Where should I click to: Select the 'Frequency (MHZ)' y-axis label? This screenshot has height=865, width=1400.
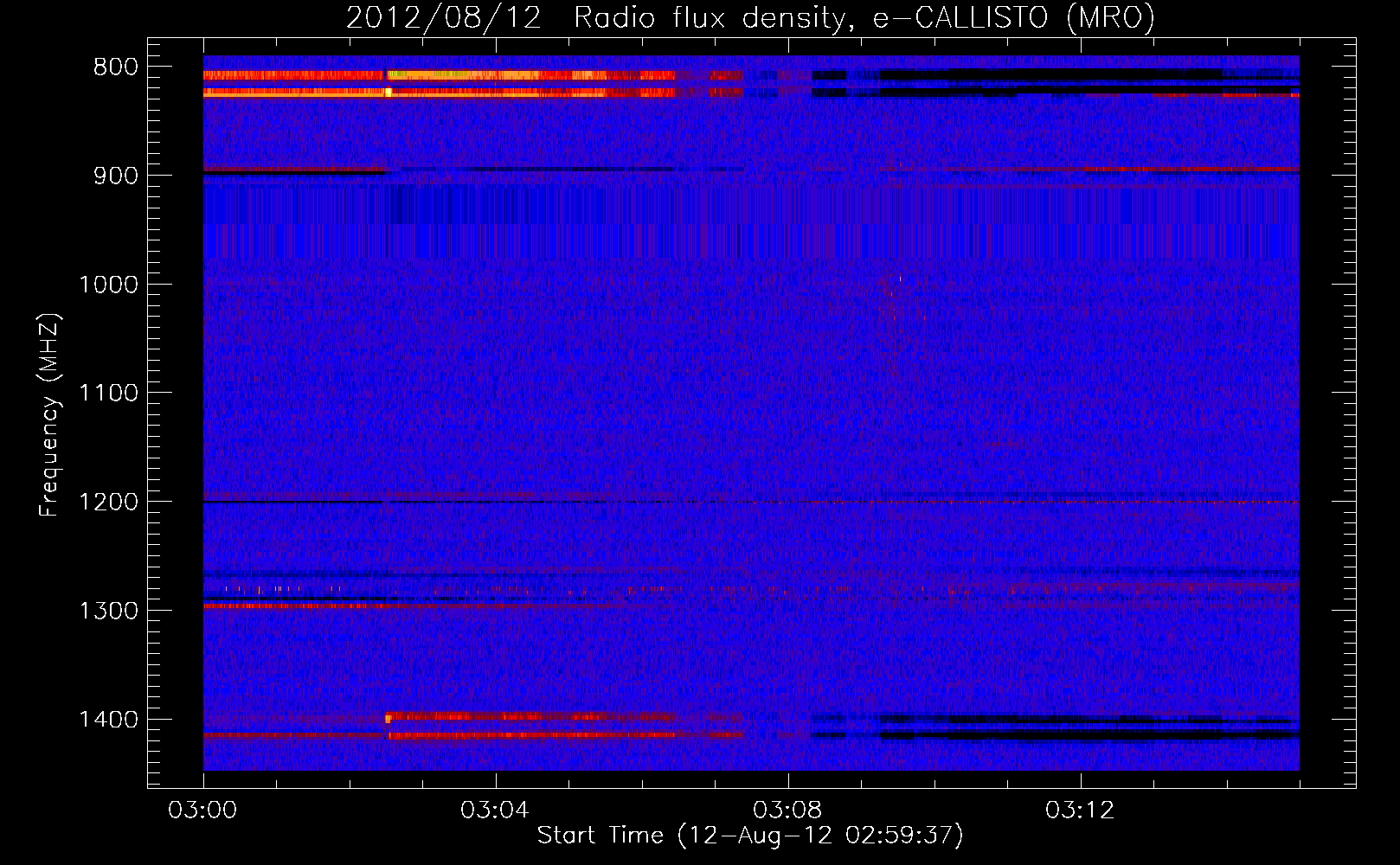click(50, 414)
